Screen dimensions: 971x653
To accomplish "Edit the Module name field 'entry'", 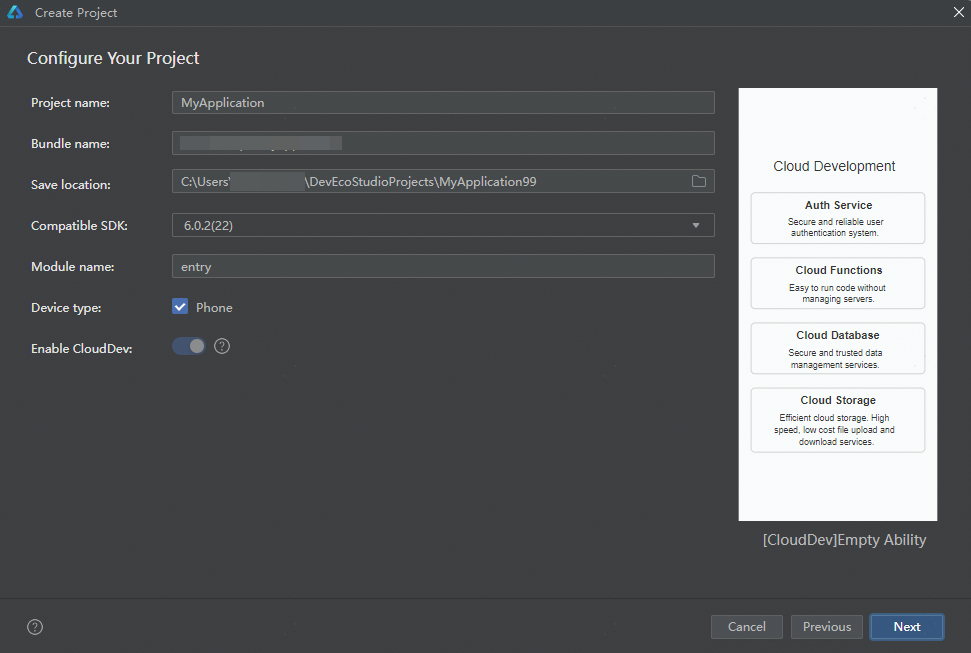I will point(443,266).
